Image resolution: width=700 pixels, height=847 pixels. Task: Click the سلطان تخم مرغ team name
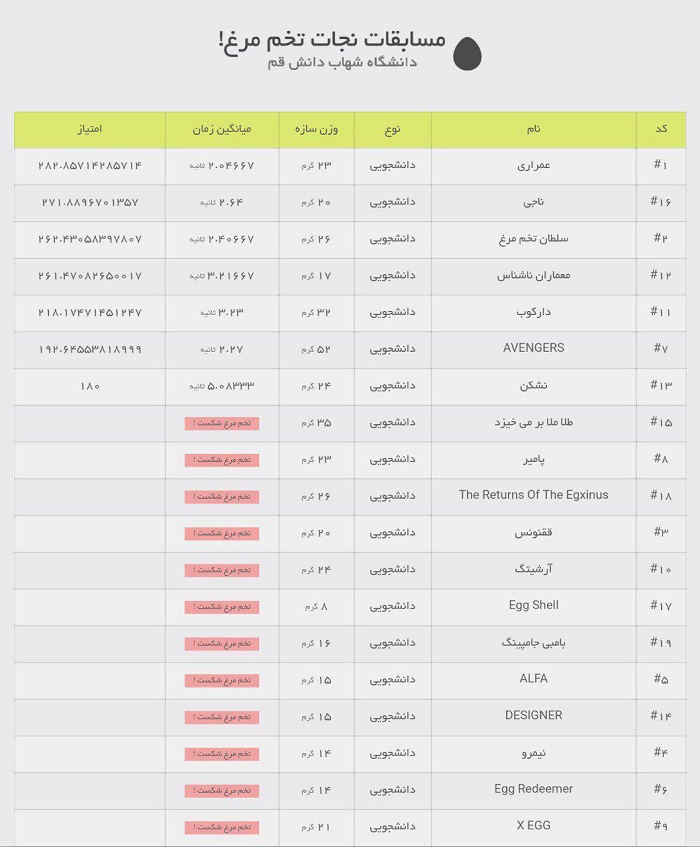coord(533,239)
